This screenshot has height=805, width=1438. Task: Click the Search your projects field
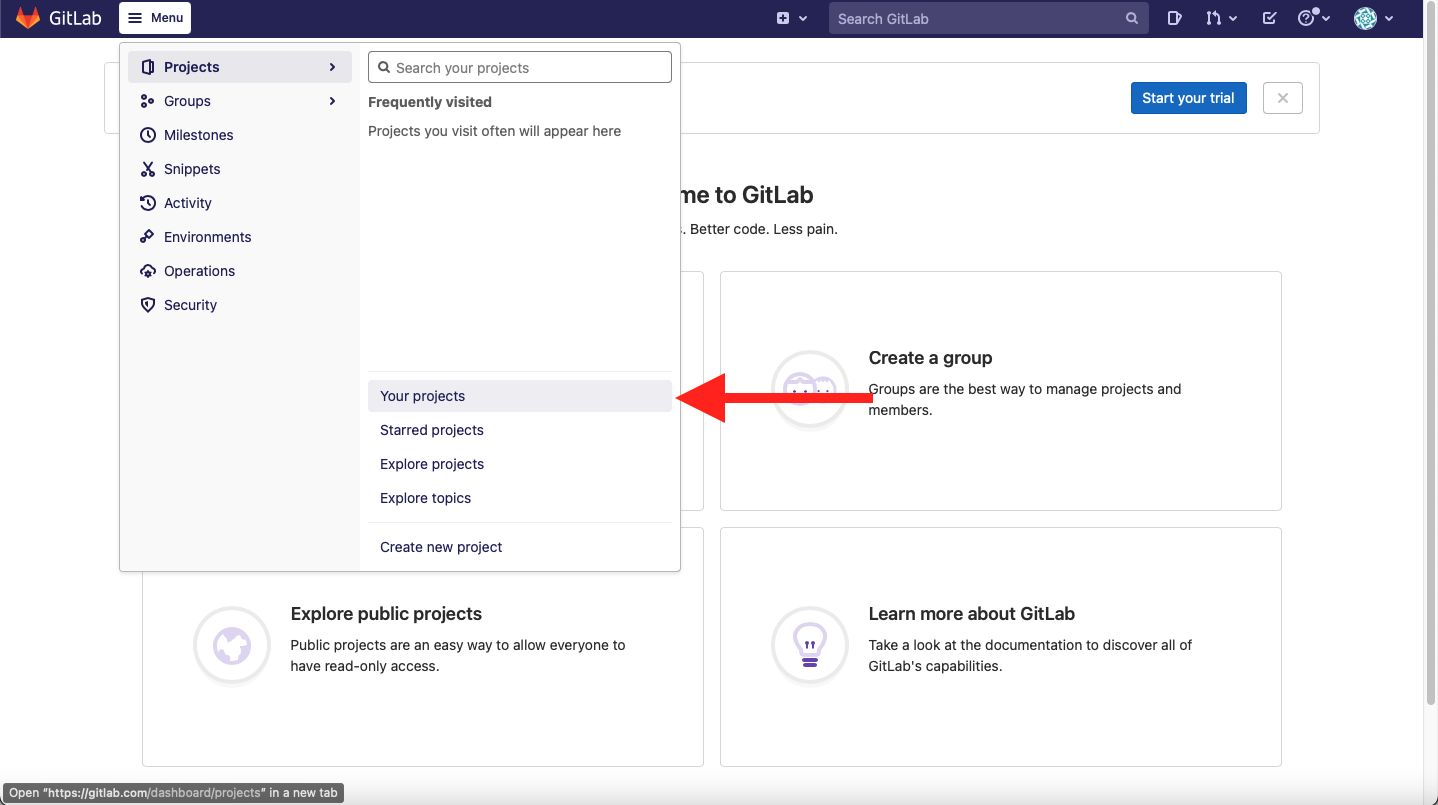(x=520, y=67)
